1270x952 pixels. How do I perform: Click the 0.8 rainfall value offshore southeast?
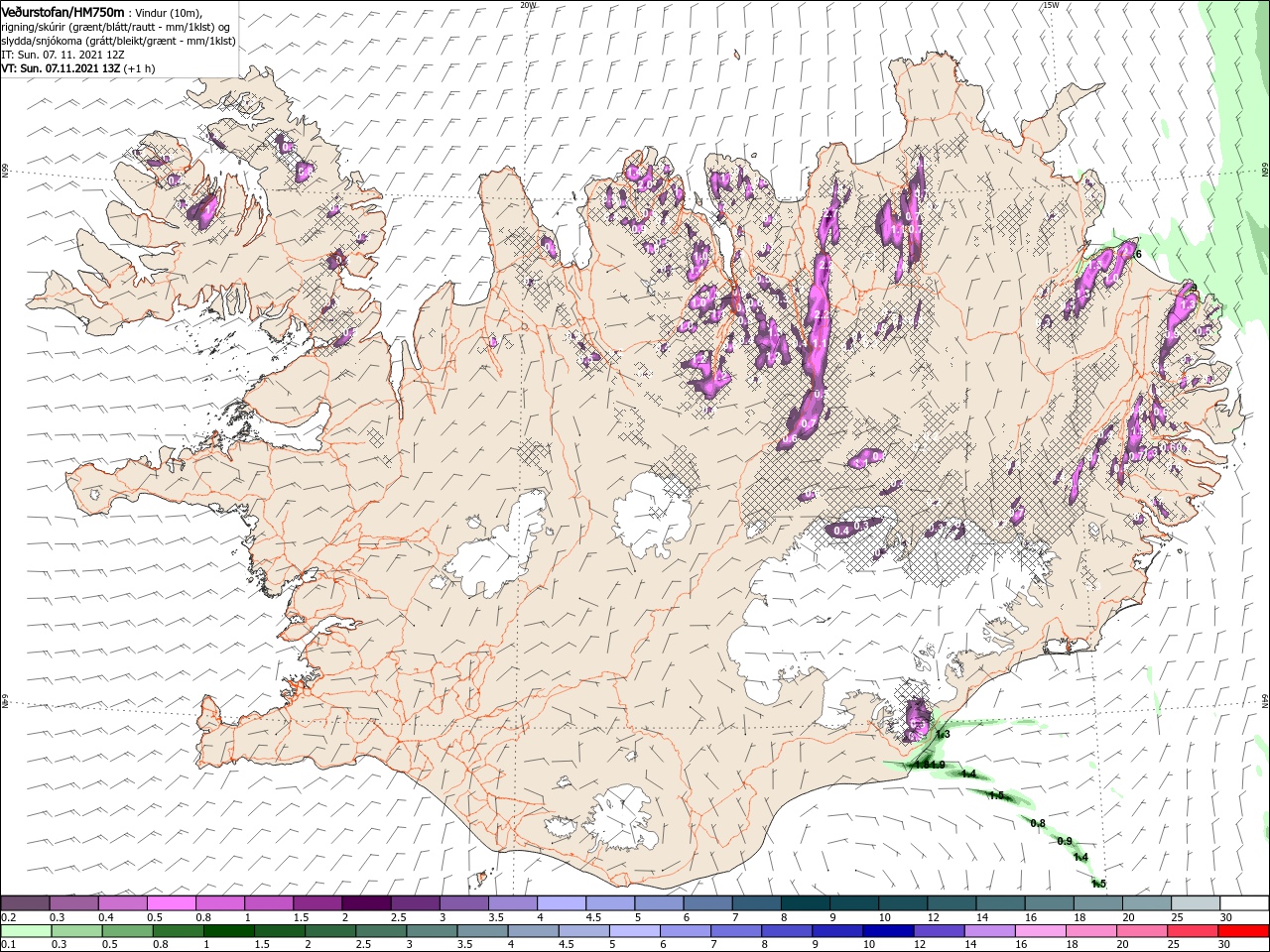pyautogui.click(x=1038, y=823)
